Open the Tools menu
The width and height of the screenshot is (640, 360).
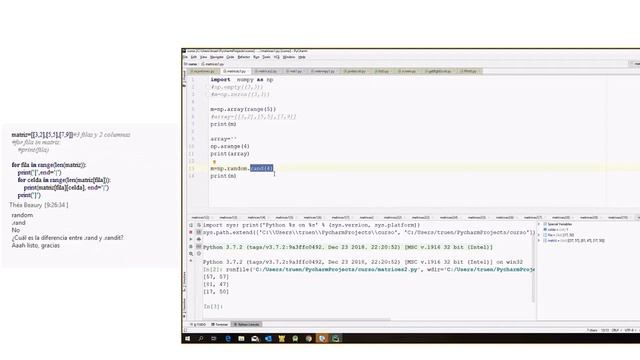pyautogui.click(x=266, y=57)
